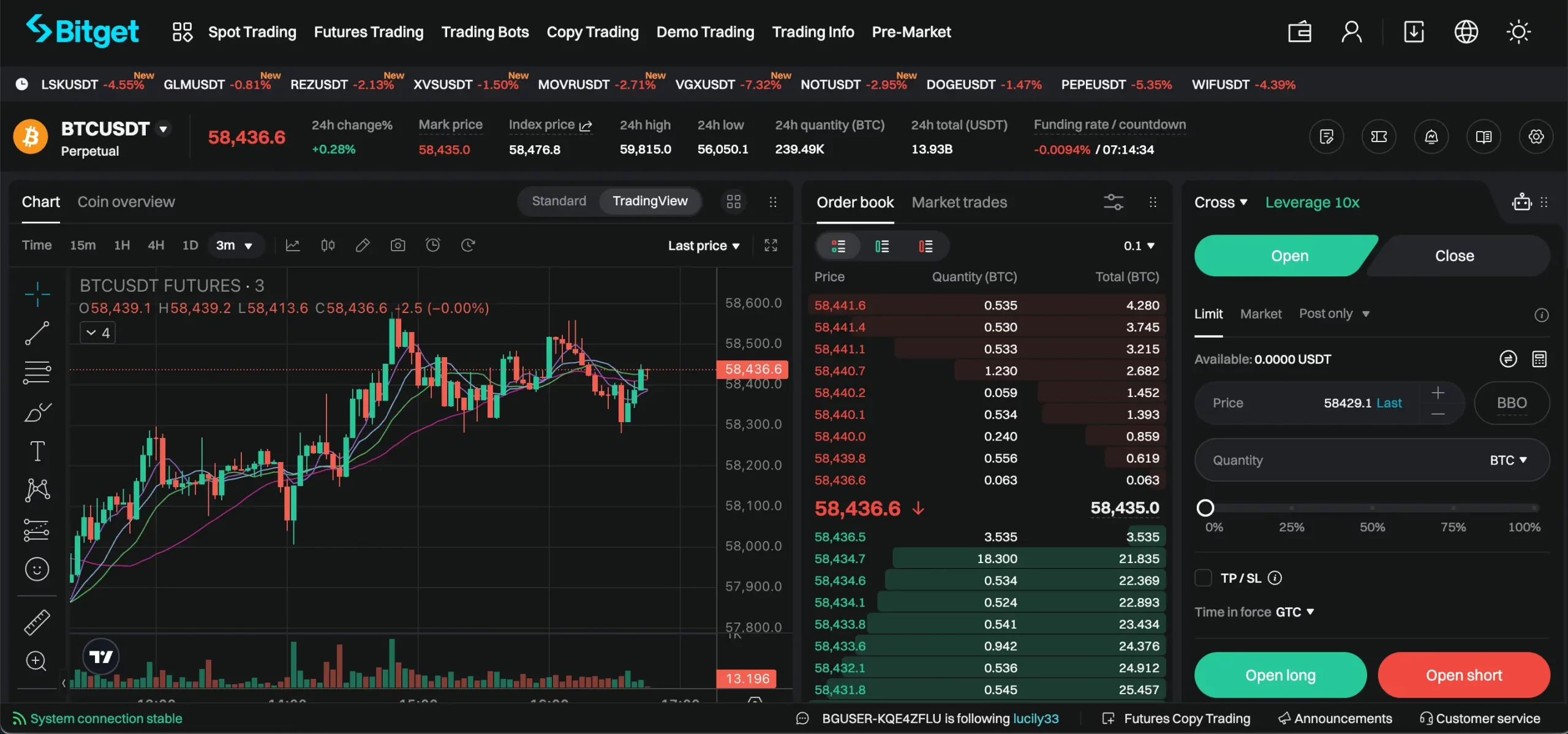Click the chart replay refresh icon
This screenshot has width=1568, height=734.
[468, 245]
